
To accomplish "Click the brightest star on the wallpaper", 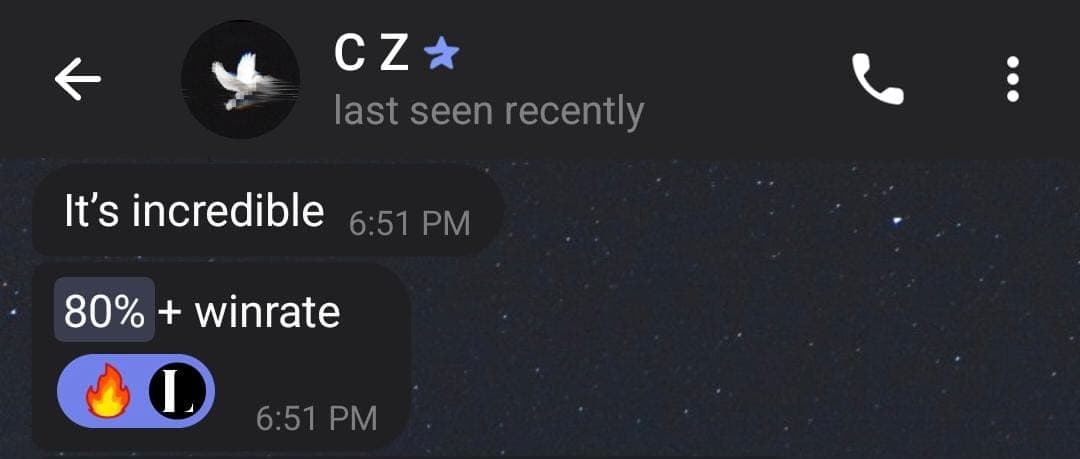I will pyautogui.click(x=897, y=221).
